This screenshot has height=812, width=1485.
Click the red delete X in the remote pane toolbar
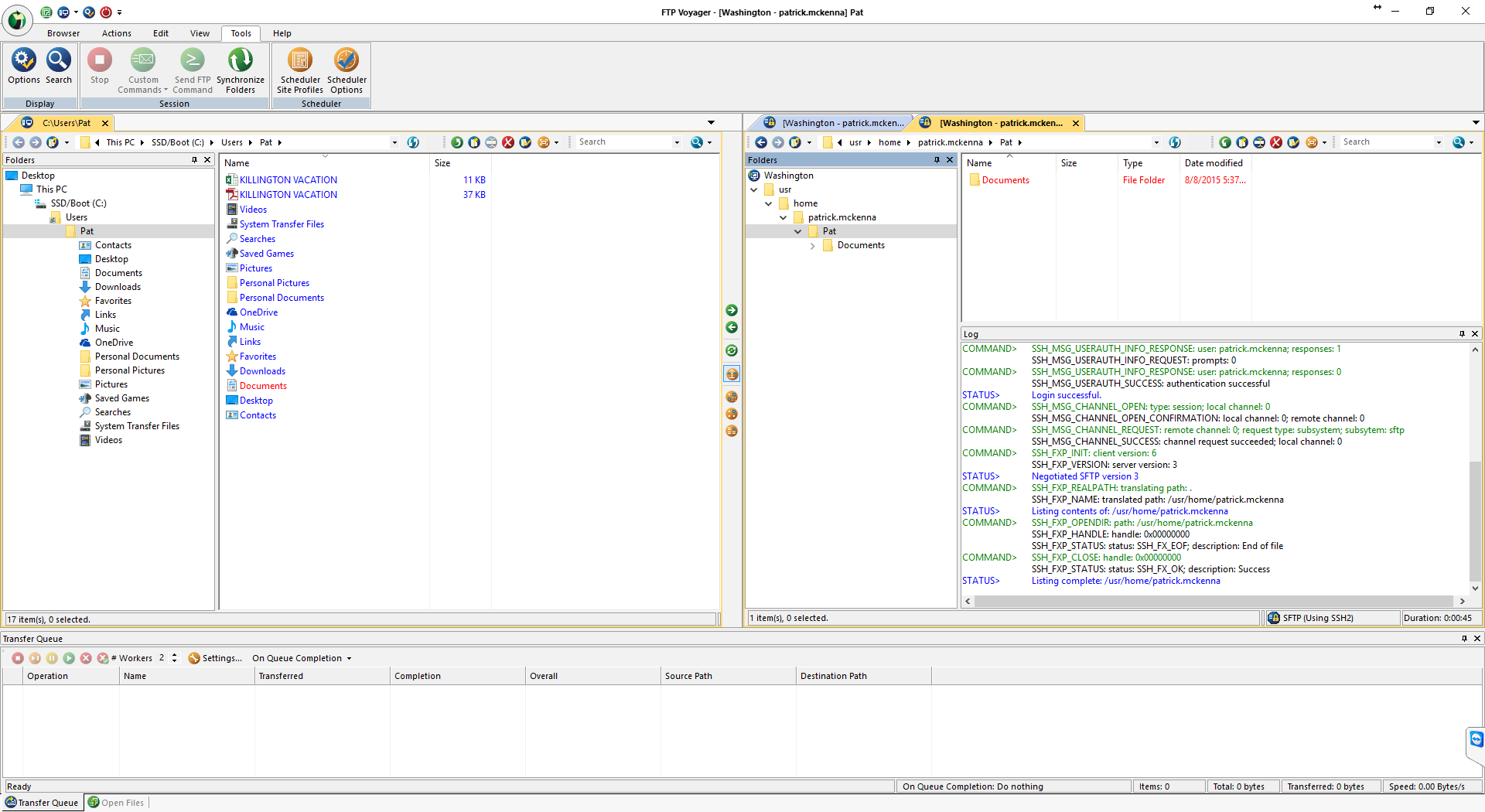click(x=1276, y=142)
